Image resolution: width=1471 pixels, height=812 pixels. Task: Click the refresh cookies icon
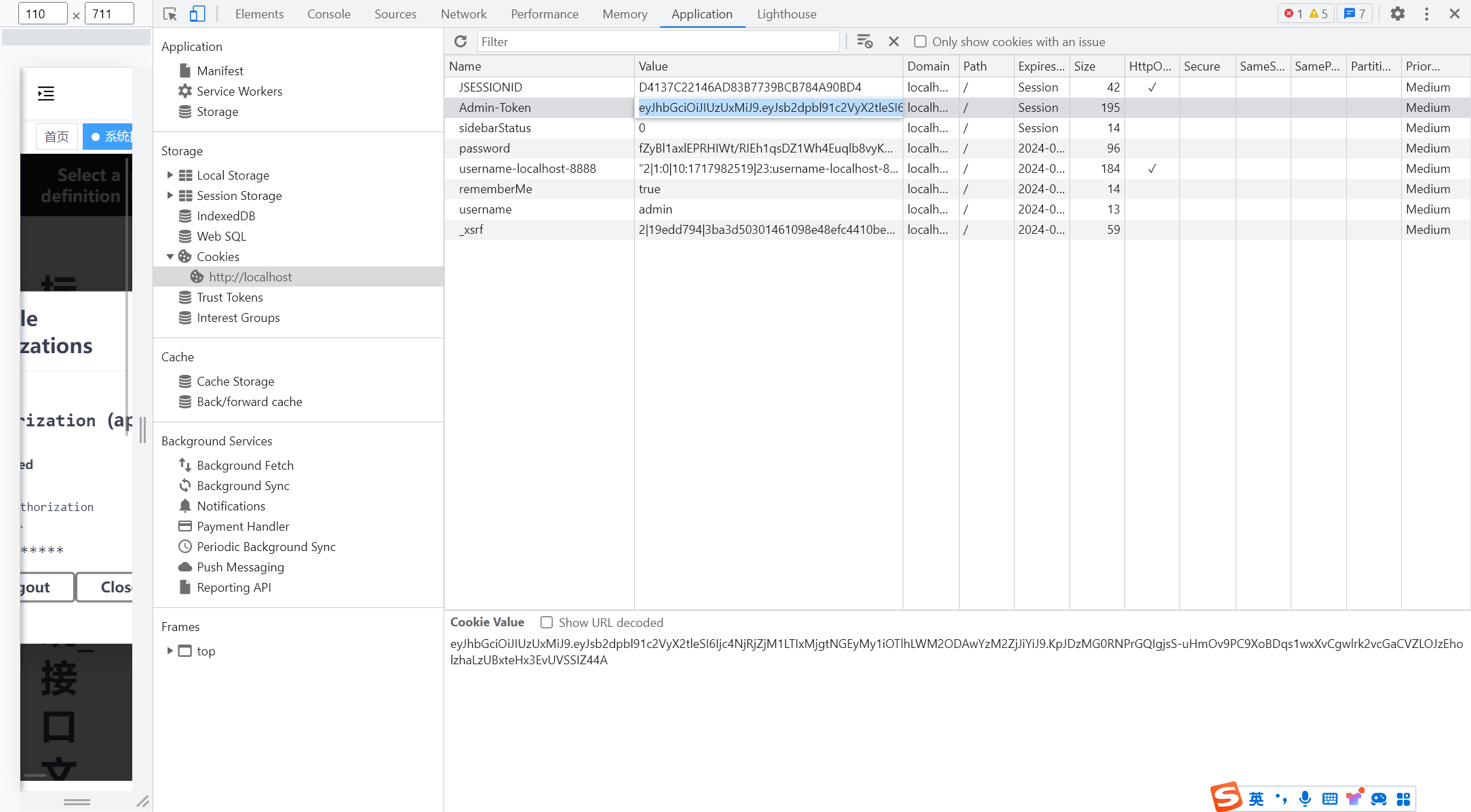tap(460, 41)
